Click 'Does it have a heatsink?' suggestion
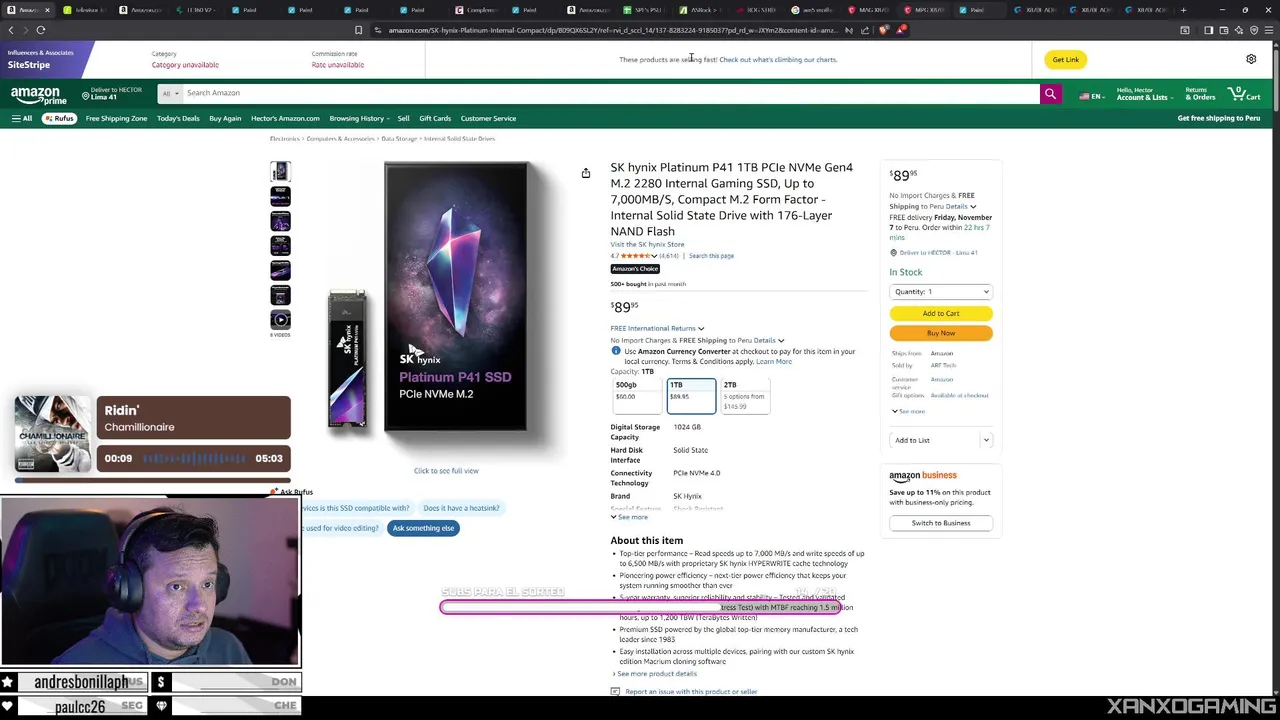Screen dimensions: 1280x720 coord(461,508)
